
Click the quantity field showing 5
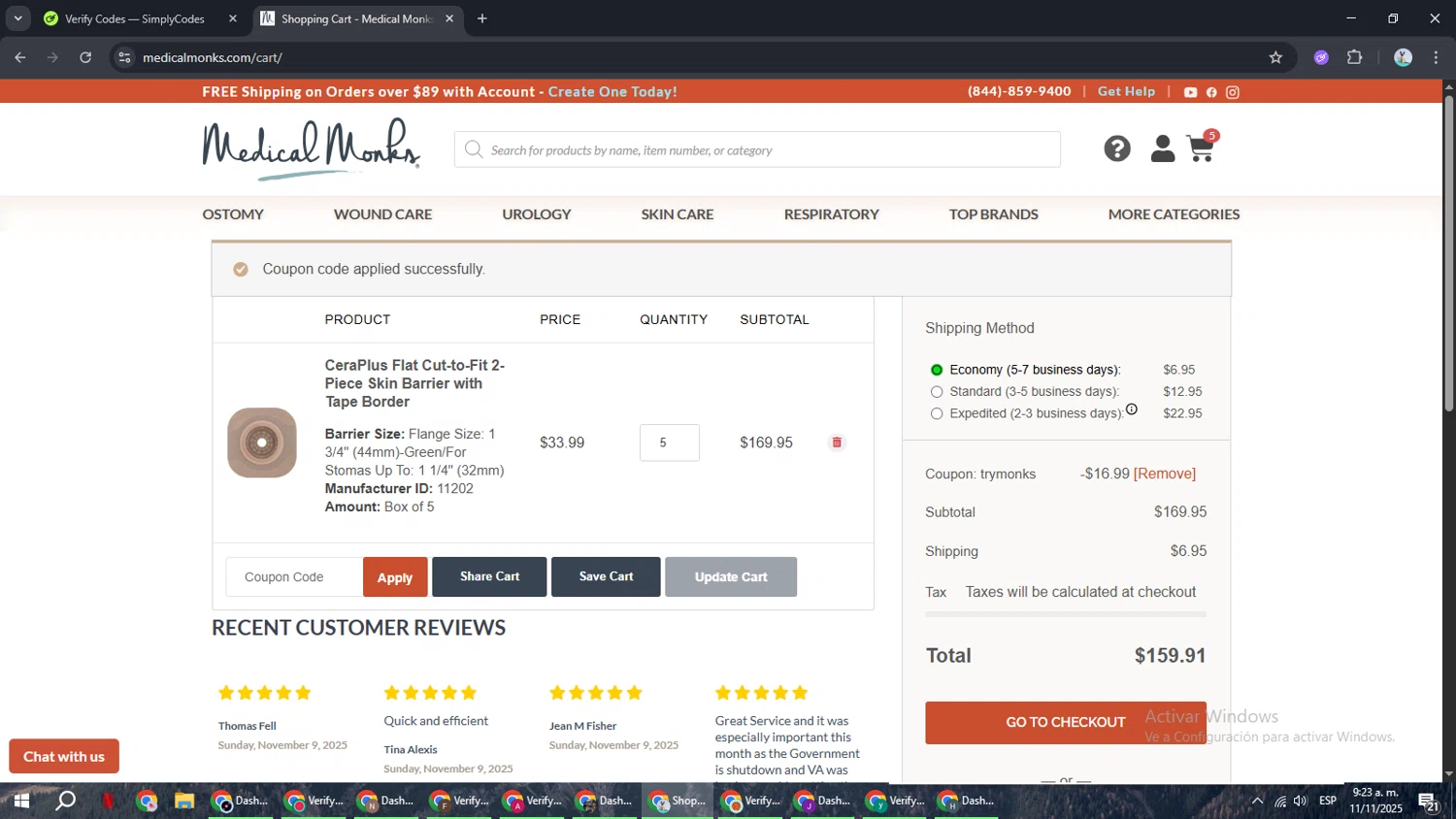[x=670, y=442]
